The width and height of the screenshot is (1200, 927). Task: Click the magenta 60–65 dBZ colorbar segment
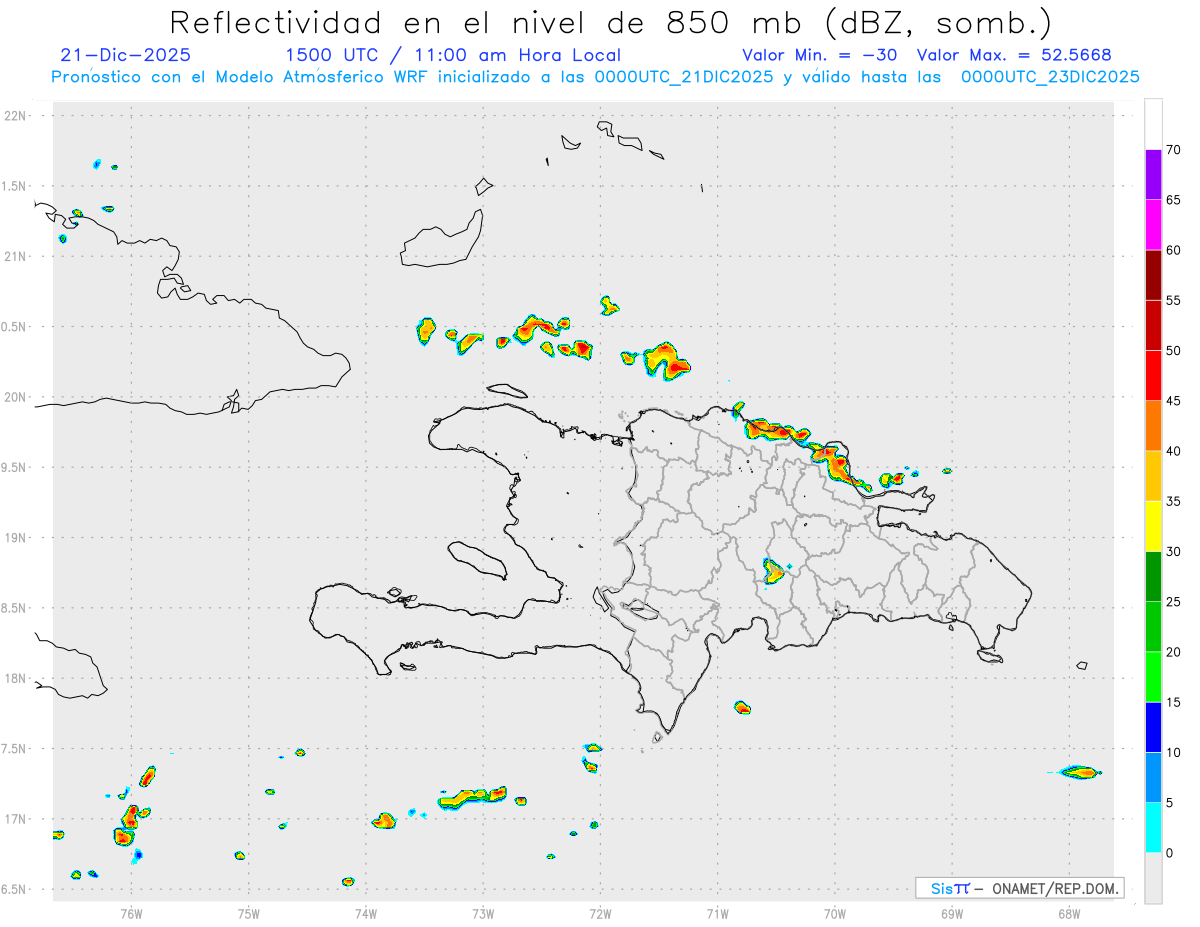(1153, 225)
